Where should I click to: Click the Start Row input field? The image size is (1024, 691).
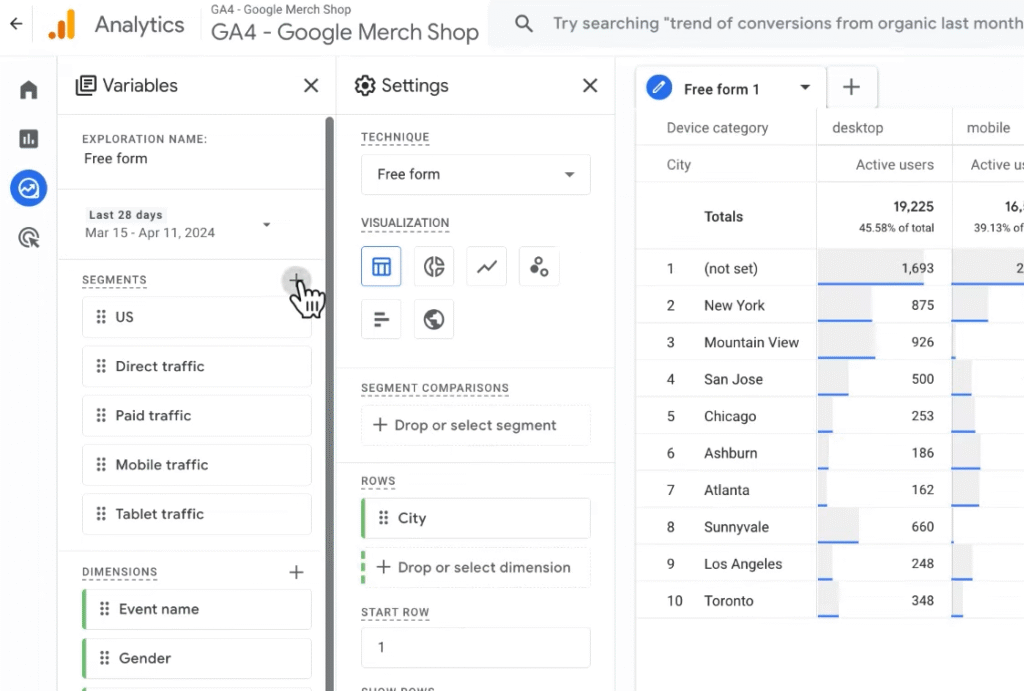[x=475, y=647]
